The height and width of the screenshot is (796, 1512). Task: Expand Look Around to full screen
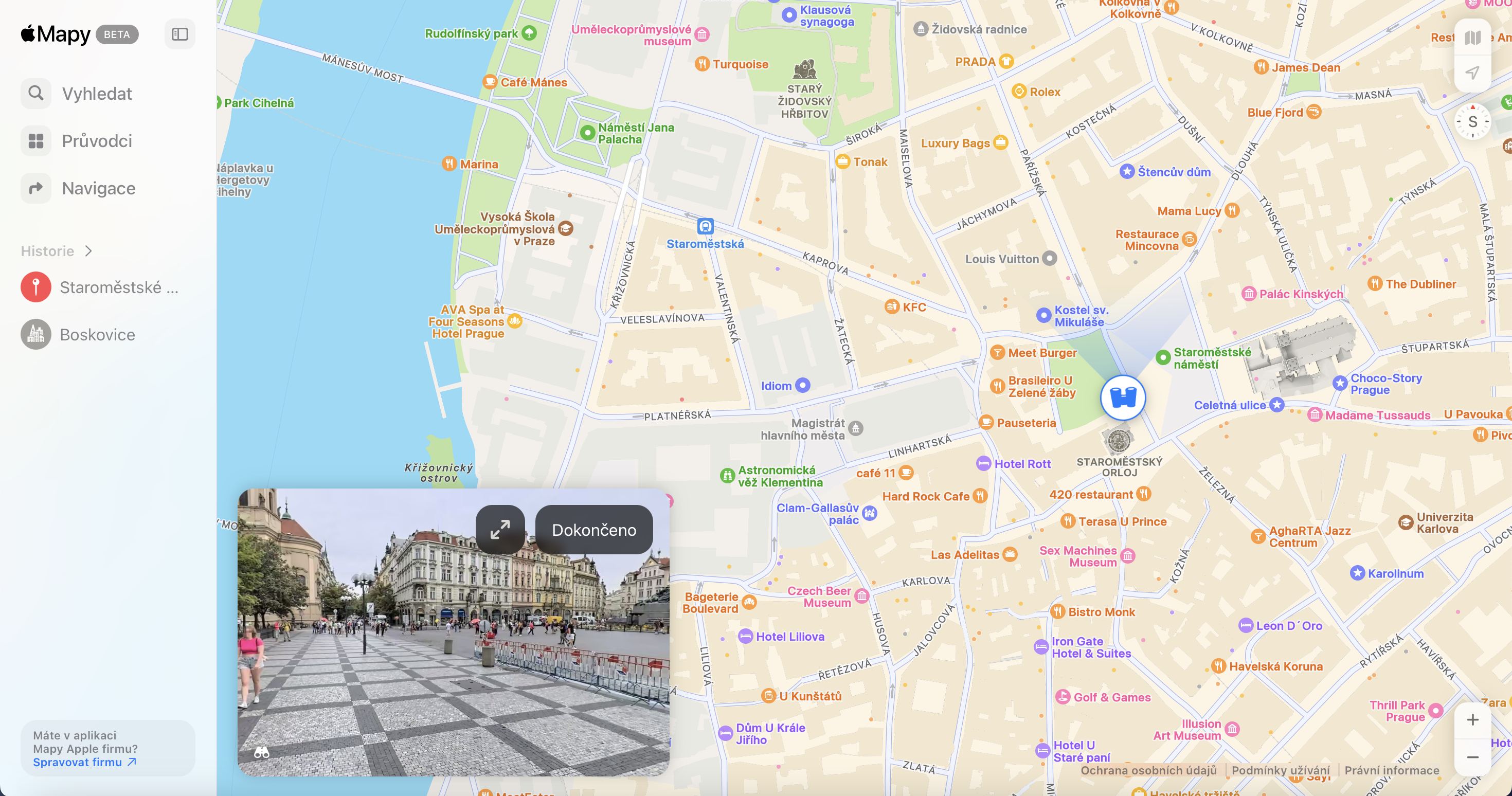point(500,530)
